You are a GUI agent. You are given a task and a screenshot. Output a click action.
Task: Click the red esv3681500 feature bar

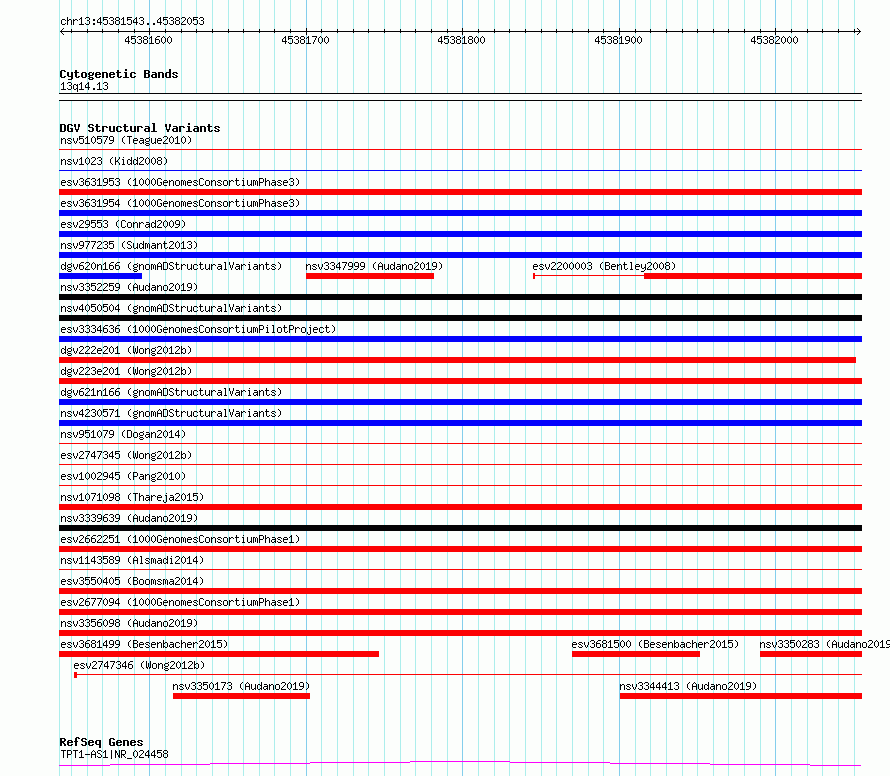click(x=636, y=655)
